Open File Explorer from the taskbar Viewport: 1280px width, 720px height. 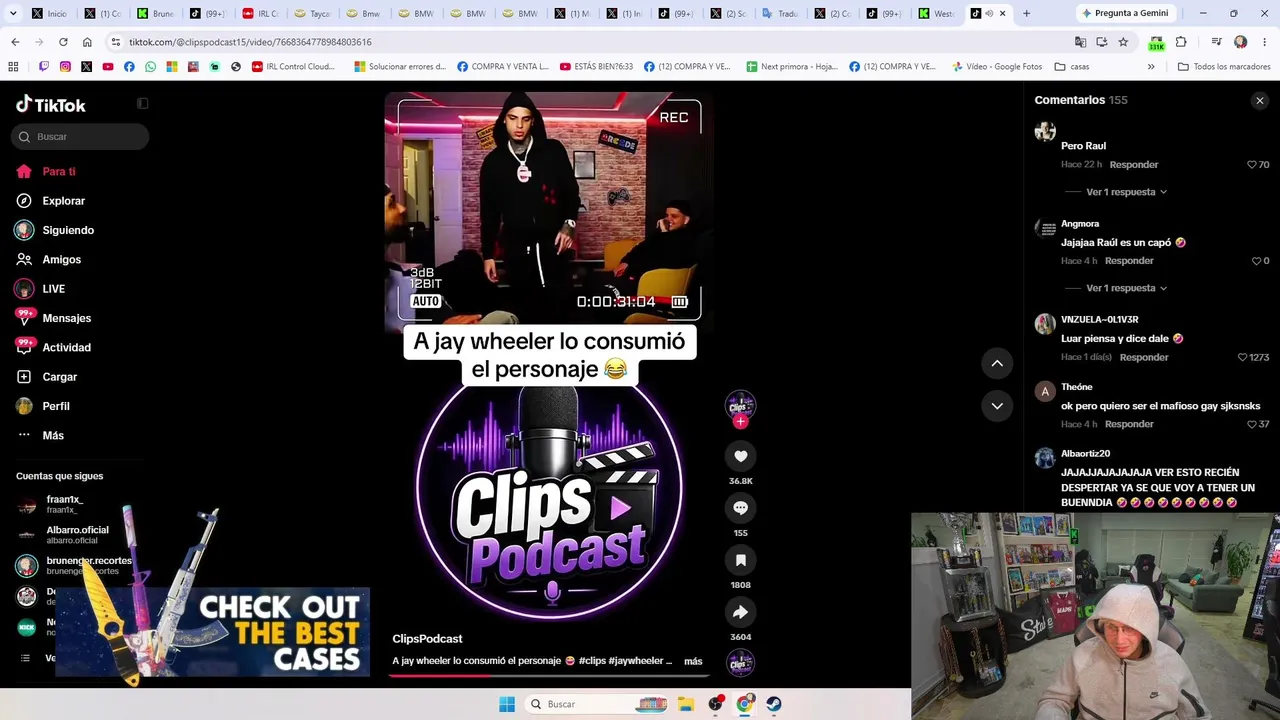[x=686, y=704]
